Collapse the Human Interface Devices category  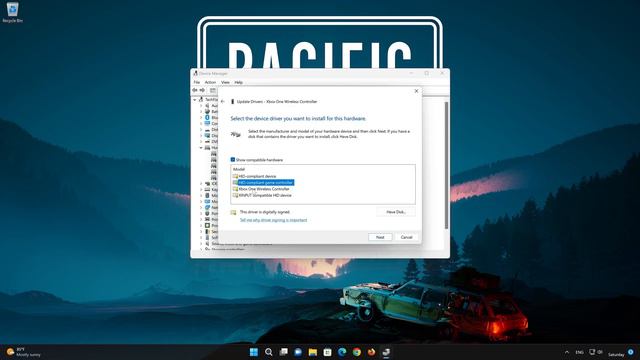pyautogui.click(x=201, y=147)
